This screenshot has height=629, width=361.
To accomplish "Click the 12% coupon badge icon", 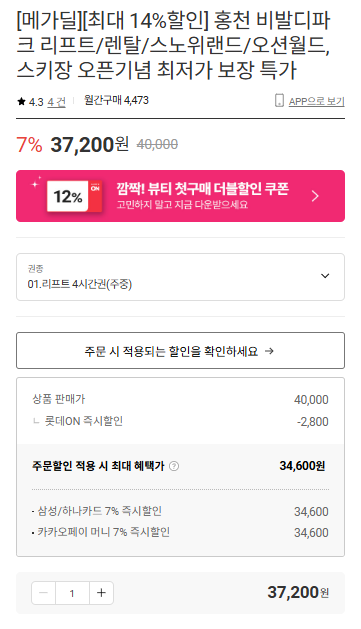I will (x=74, y=196).
